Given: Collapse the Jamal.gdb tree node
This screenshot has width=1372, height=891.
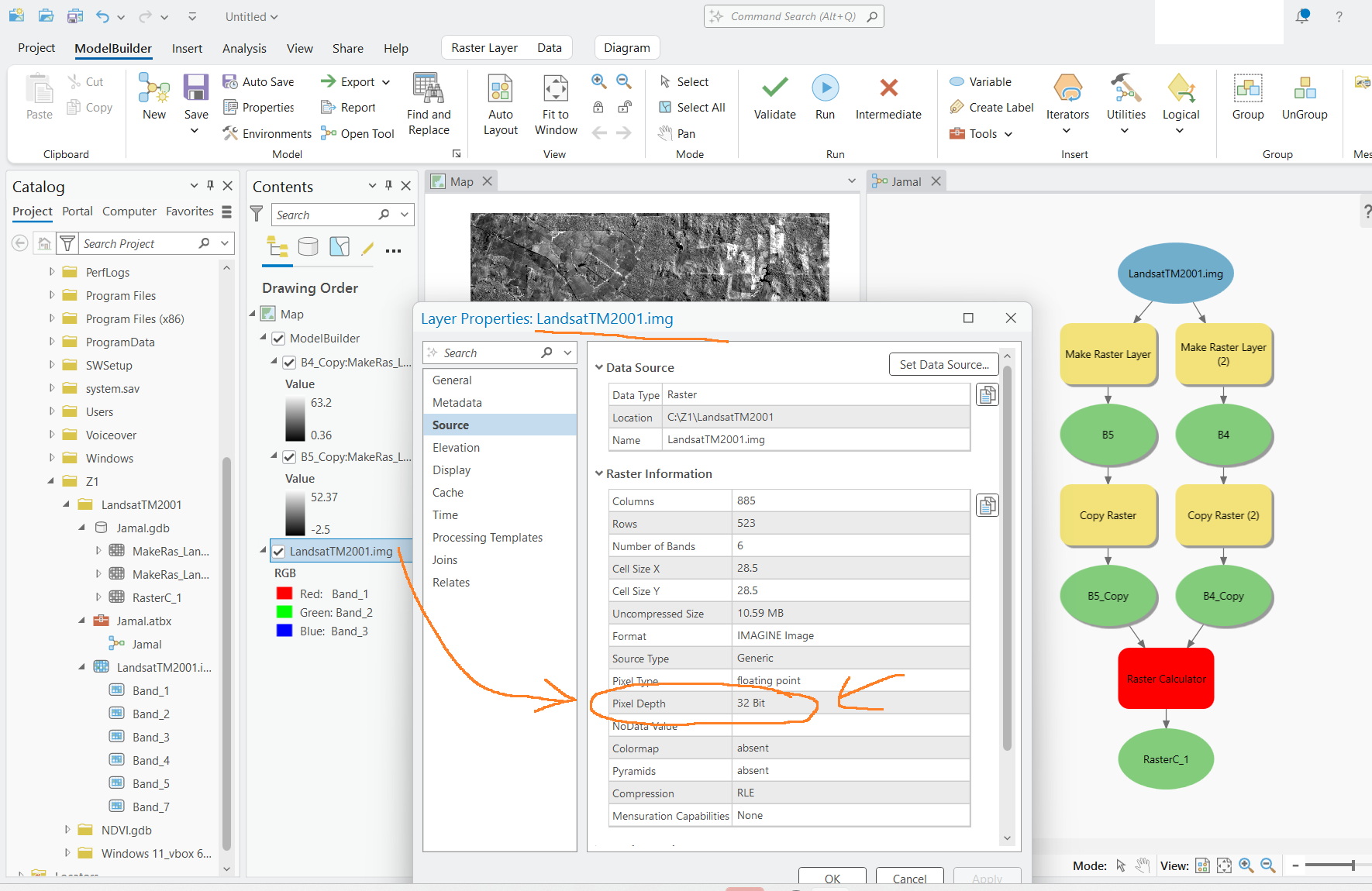Looking at the screenshot, I should pyautogui.click(x=81, y=528).
